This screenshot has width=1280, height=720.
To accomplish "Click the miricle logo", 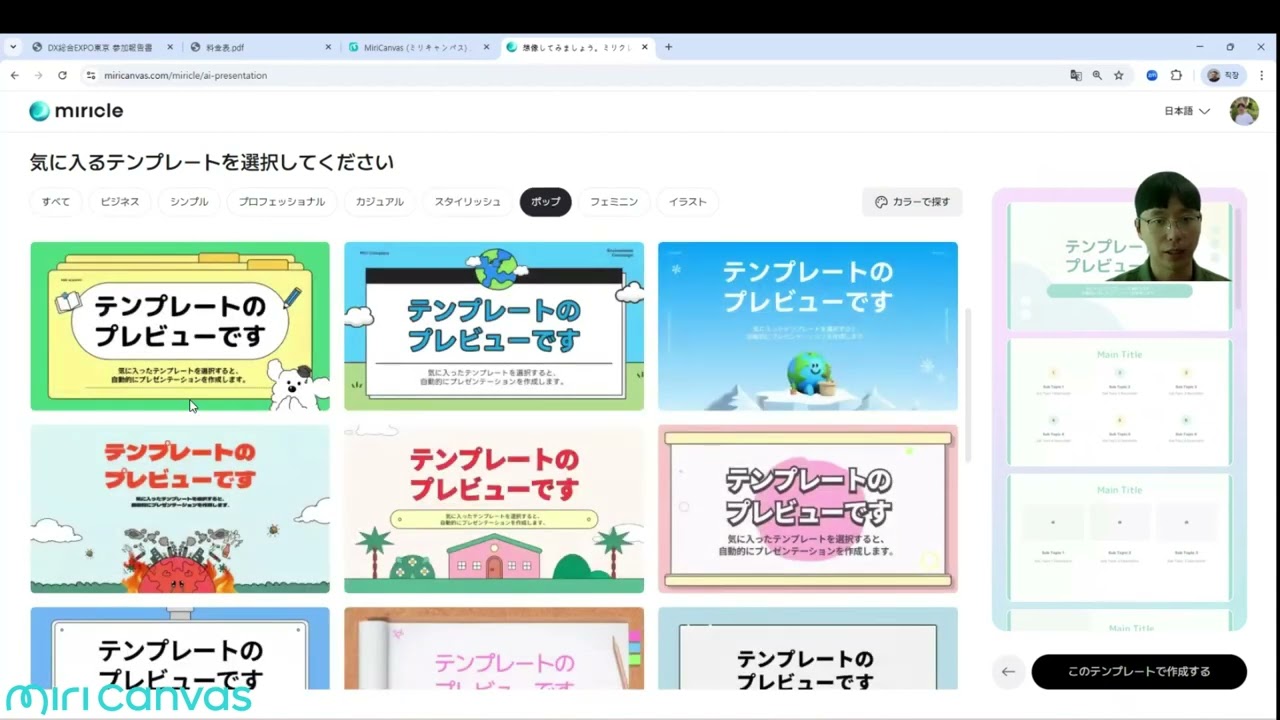I will click(x=76, y=111).
